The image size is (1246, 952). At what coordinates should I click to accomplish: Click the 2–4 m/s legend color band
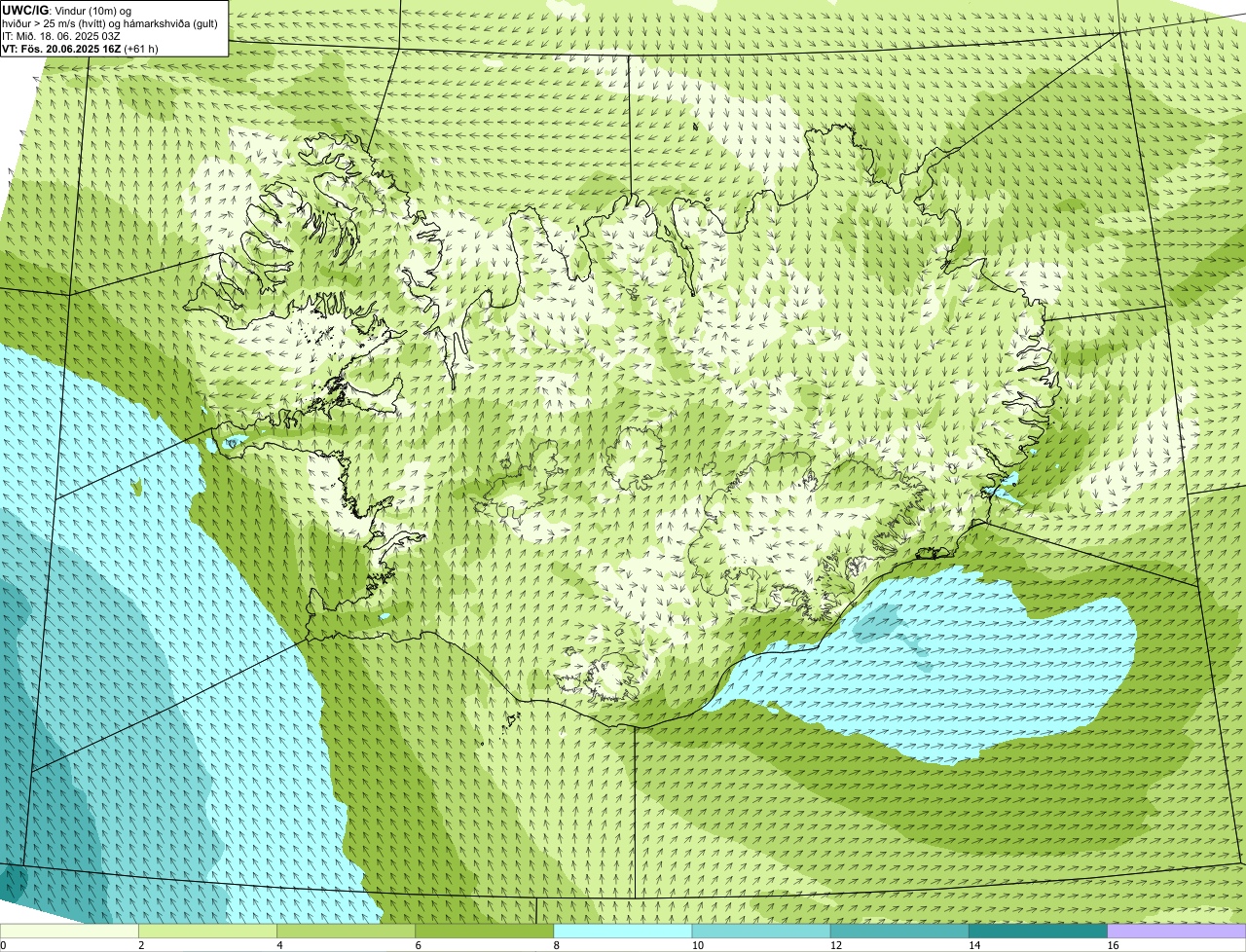[208, 931]
